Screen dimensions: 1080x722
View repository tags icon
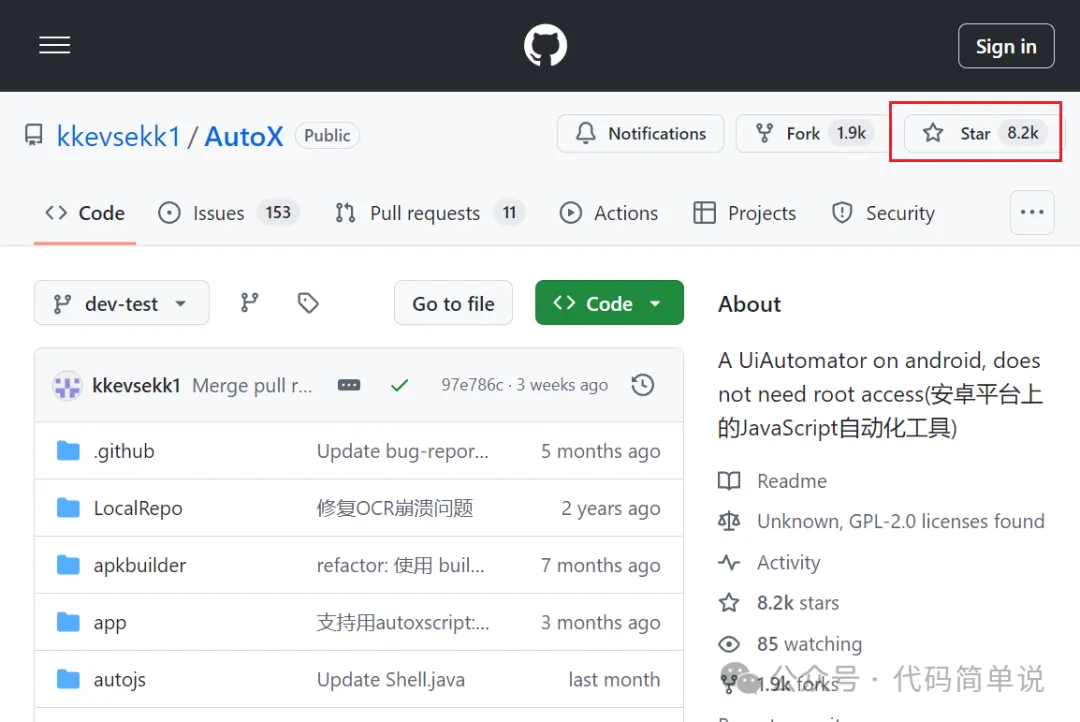pos(308,302)
